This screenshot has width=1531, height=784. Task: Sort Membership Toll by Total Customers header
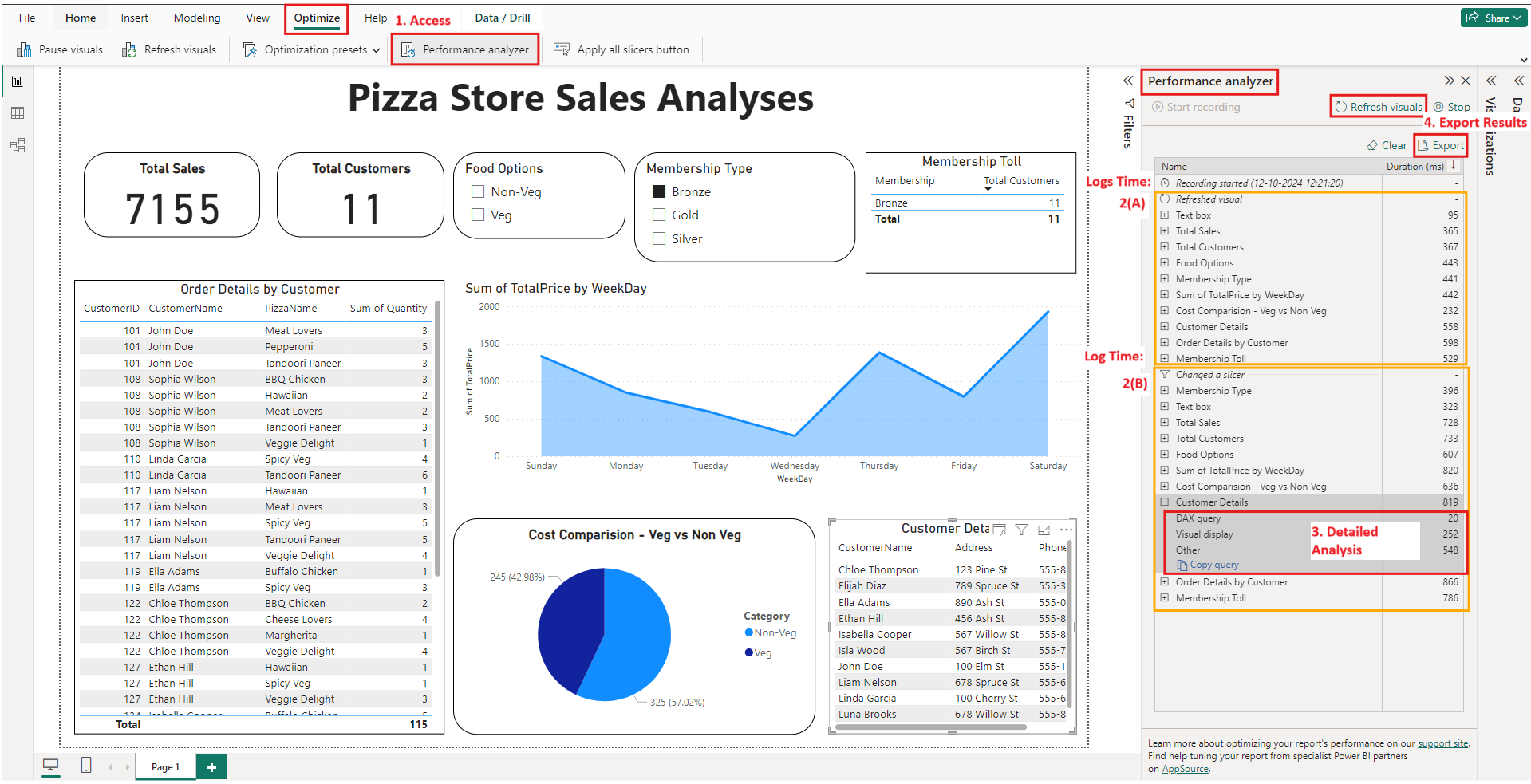(1021, 181)
